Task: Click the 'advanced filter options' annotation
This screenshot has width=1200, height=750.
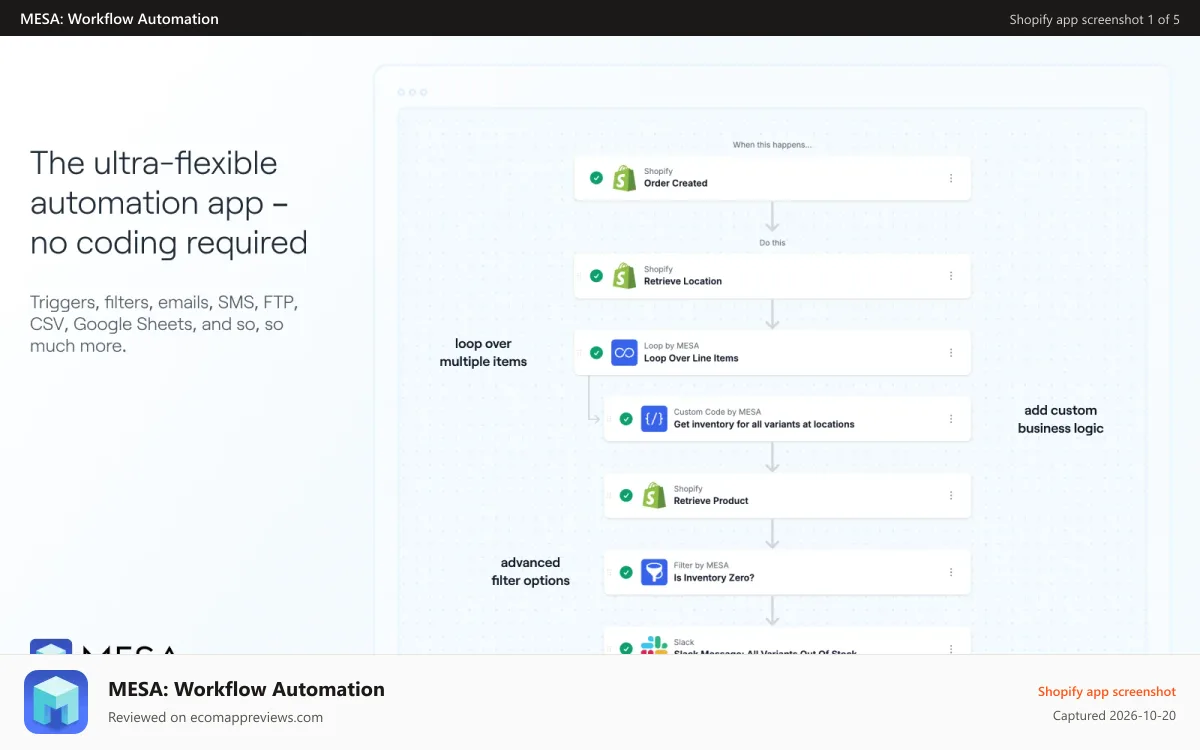Action: [531, 571]
